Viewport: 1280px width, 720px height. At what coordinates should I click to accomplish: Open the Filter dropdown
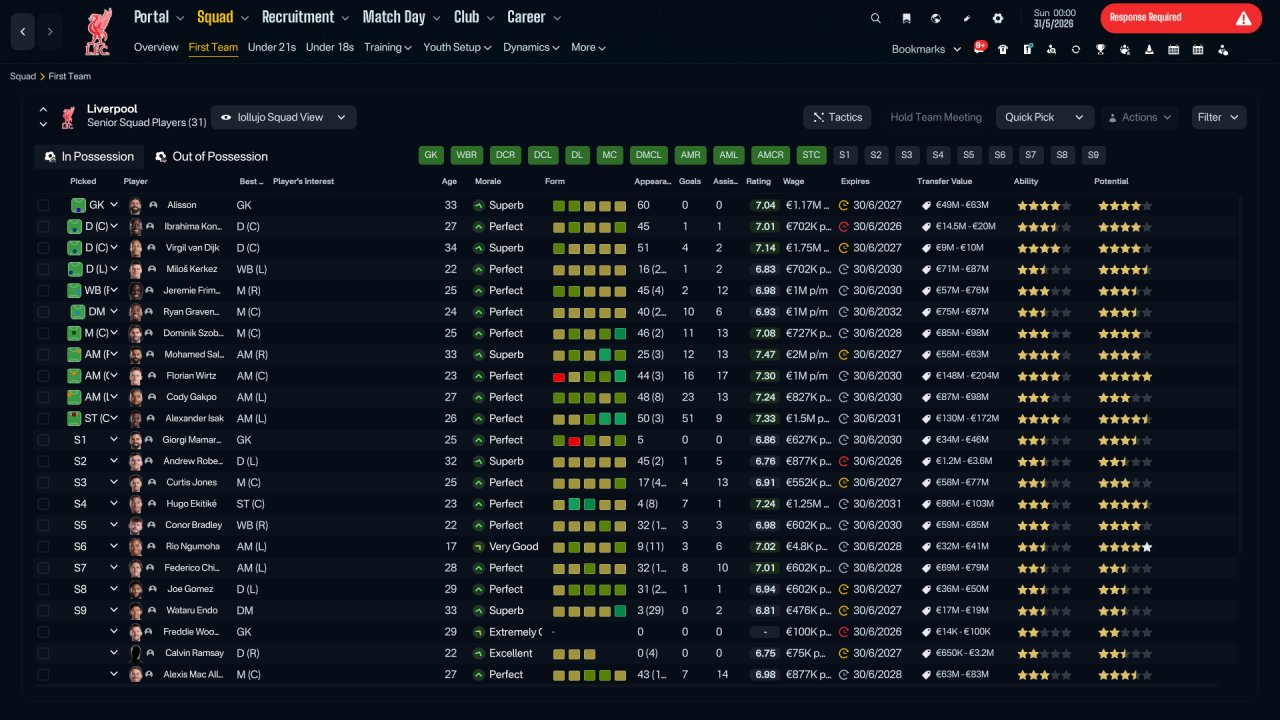1218,117
